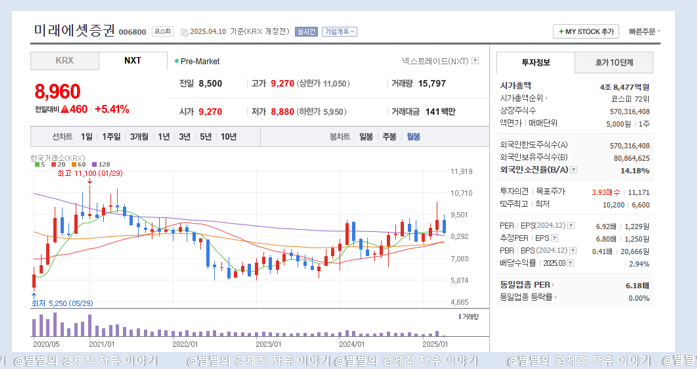Screen dimensions: 697x369
Task: Select the 1년 line chart period
Action: click(164, 137)
